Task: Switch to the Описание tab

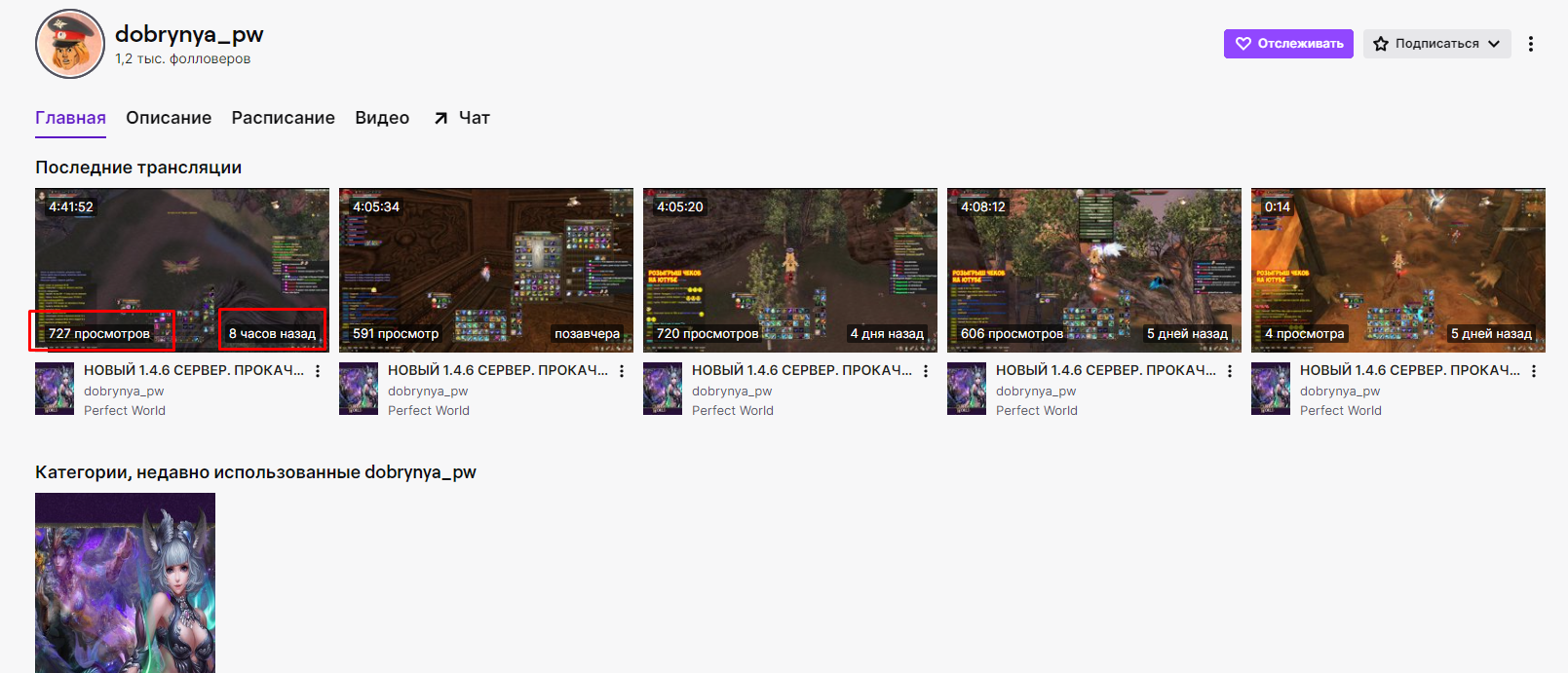Action: 169,118
